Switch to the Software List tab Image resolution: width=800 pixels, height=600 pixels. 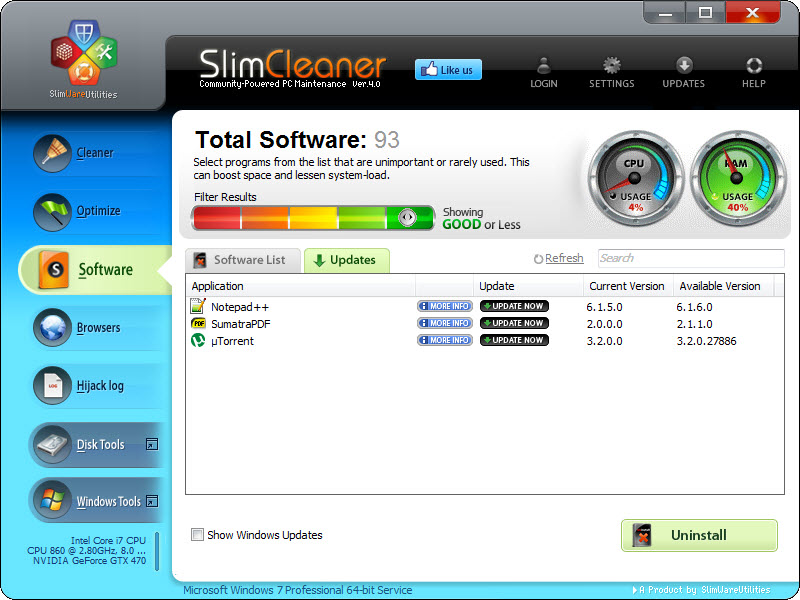coord(243,260)
